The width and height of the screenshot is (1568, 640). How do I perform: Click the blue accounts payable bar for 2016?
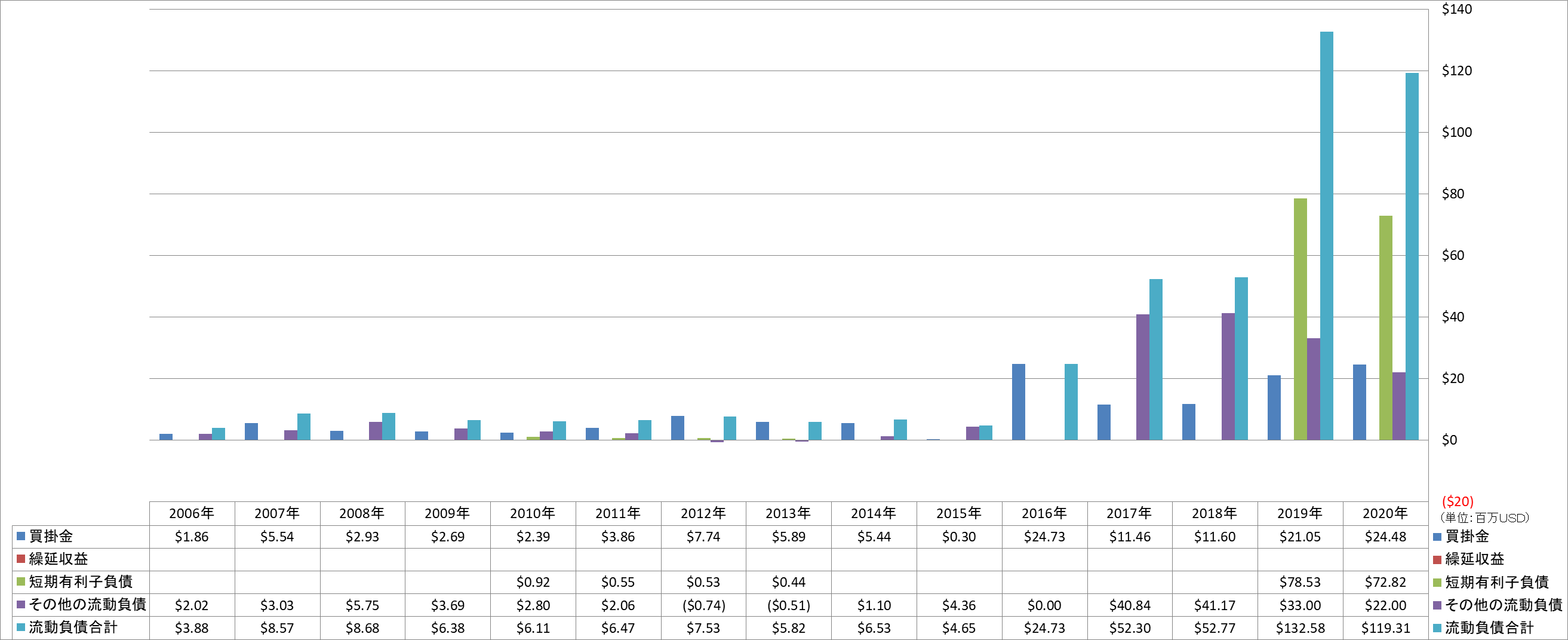pos(1018,402)
